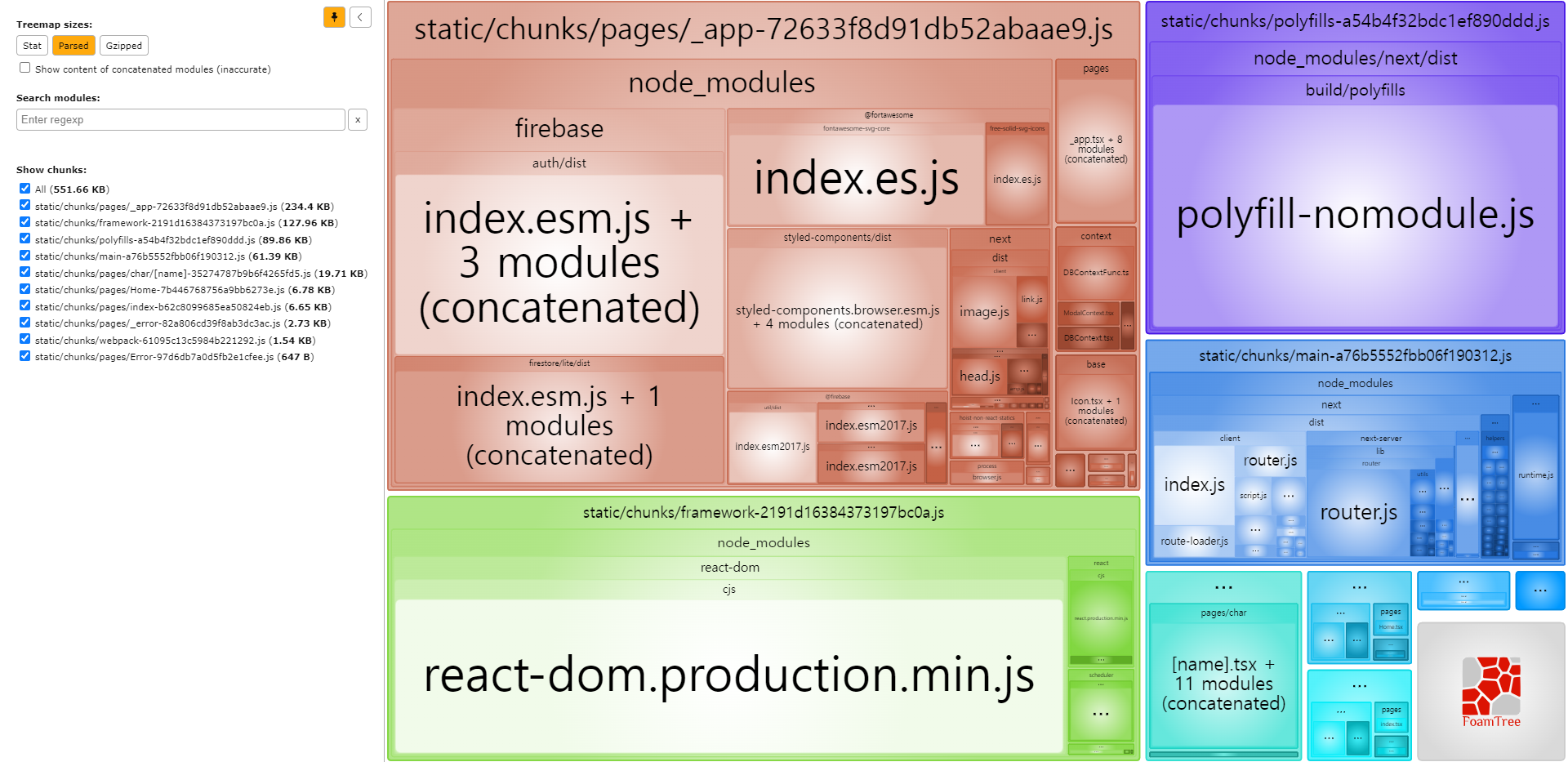
Task: Select polyfill-nomodule.js block
Action: click(x=1355, y=216)
